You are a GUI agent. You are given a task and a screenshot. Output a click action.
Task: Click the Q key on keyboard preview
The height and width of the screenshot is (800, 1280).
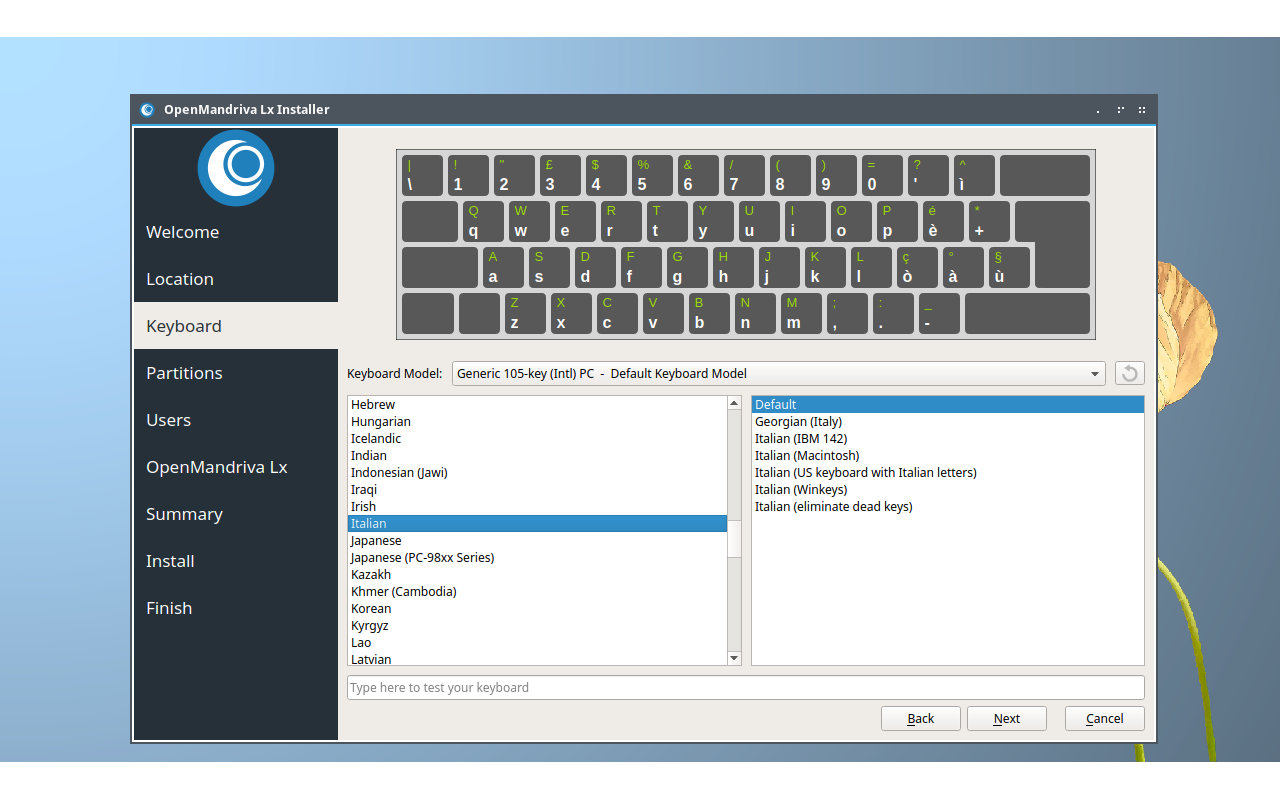pos(483,221)
